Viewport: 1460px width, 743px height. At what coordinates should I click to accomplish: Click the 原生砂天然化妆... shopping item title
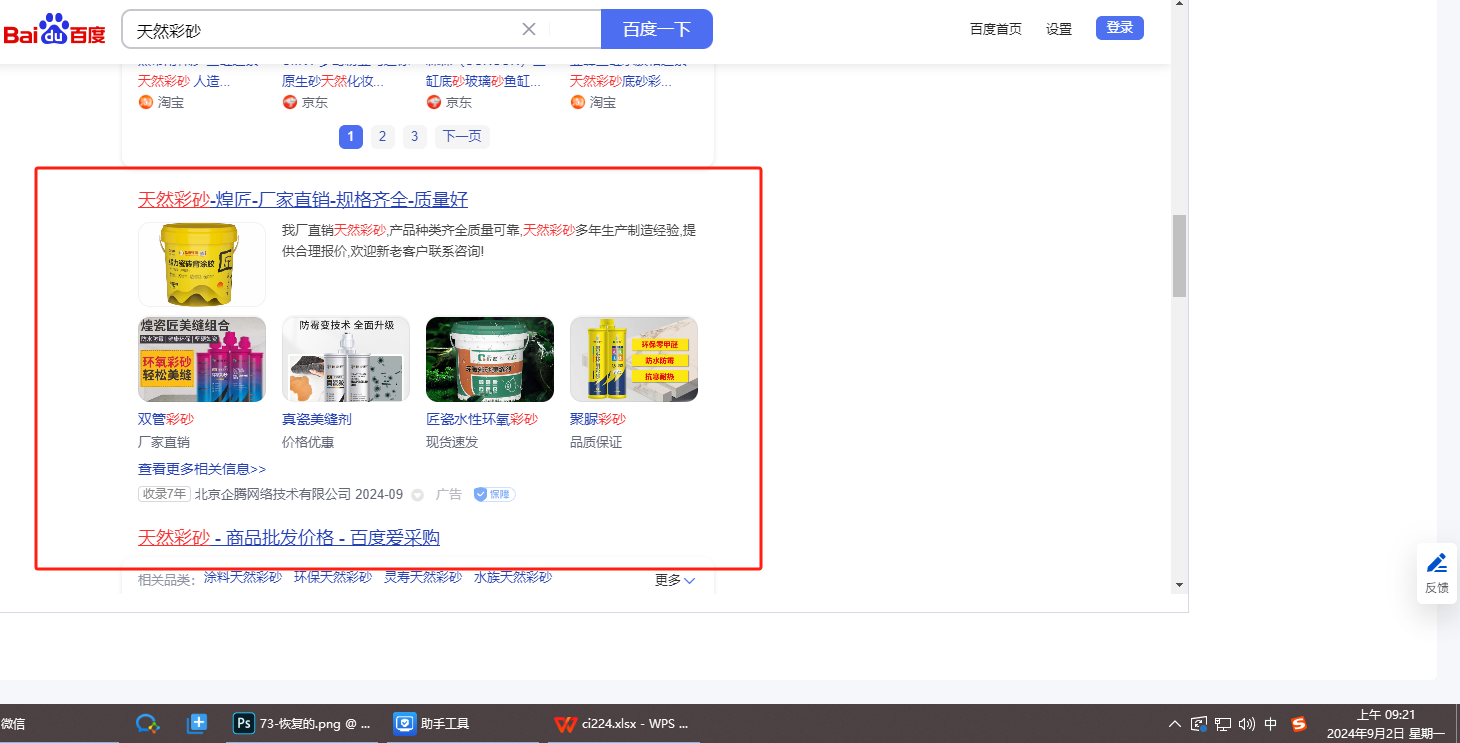coord(333,81)
